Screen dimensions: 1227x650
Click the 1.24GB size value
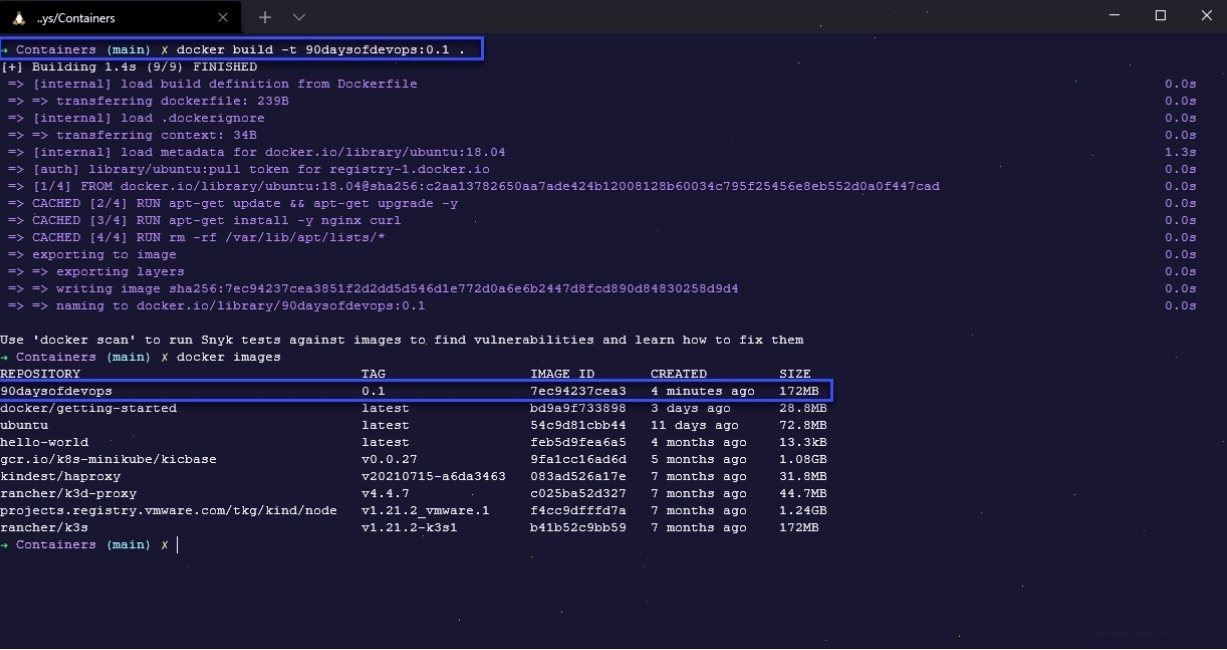803,510
